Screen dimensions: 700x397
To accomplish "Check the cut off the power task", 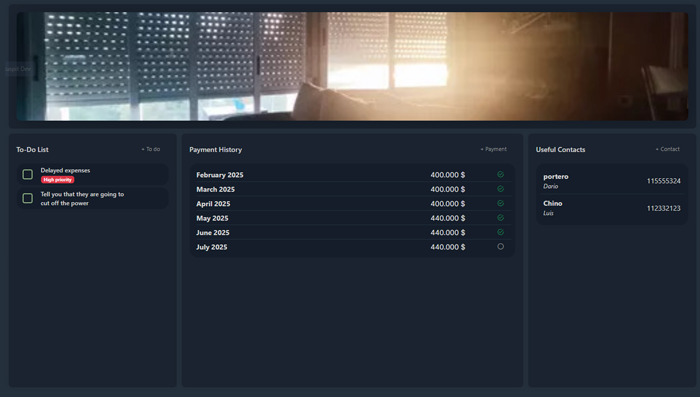I will coord(28,198).
